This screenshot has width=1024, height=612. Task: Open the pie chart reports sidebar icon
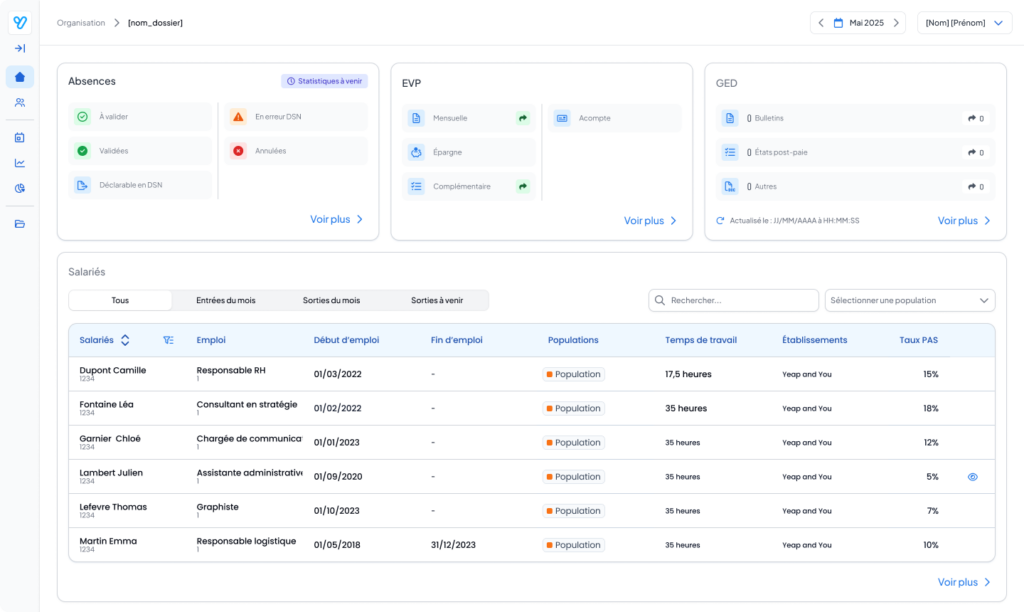(x=19, y=188)
